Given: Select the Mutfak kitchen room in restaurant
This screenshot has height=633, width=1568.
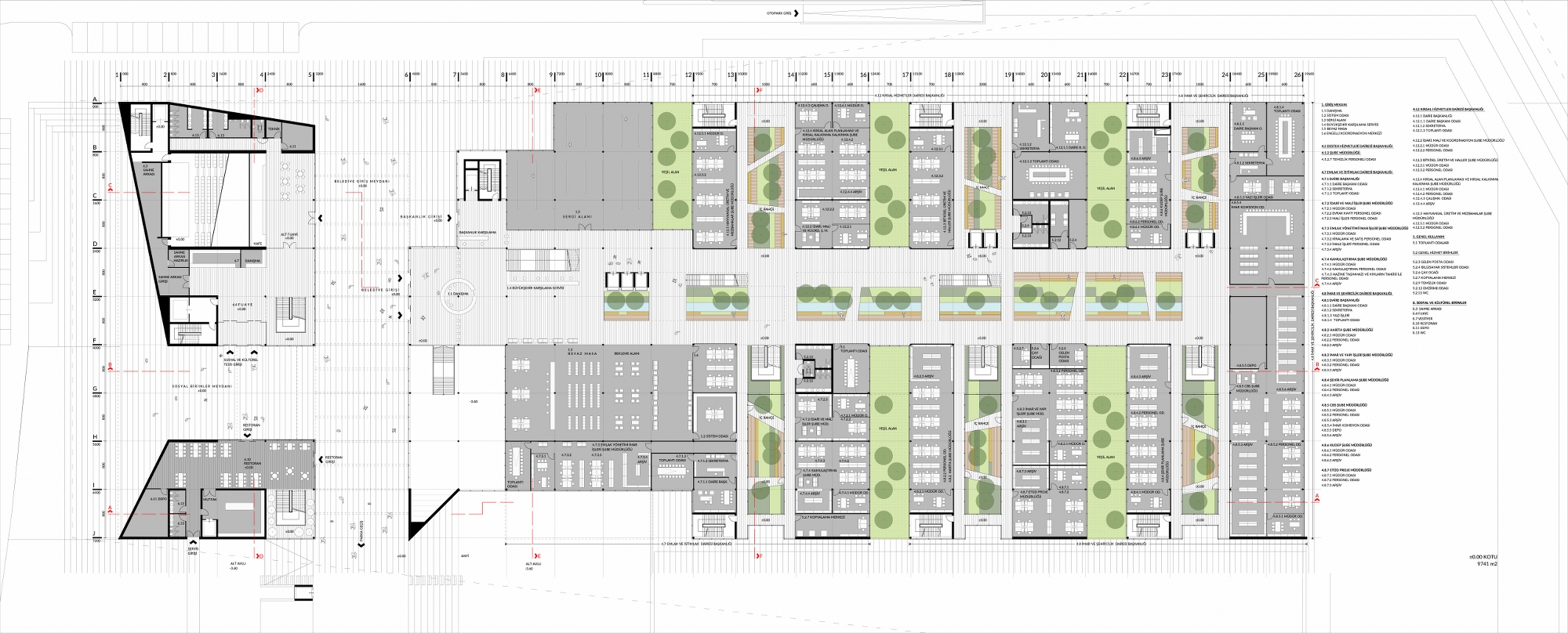Looking at the screenshot, I should pos(210,498).
